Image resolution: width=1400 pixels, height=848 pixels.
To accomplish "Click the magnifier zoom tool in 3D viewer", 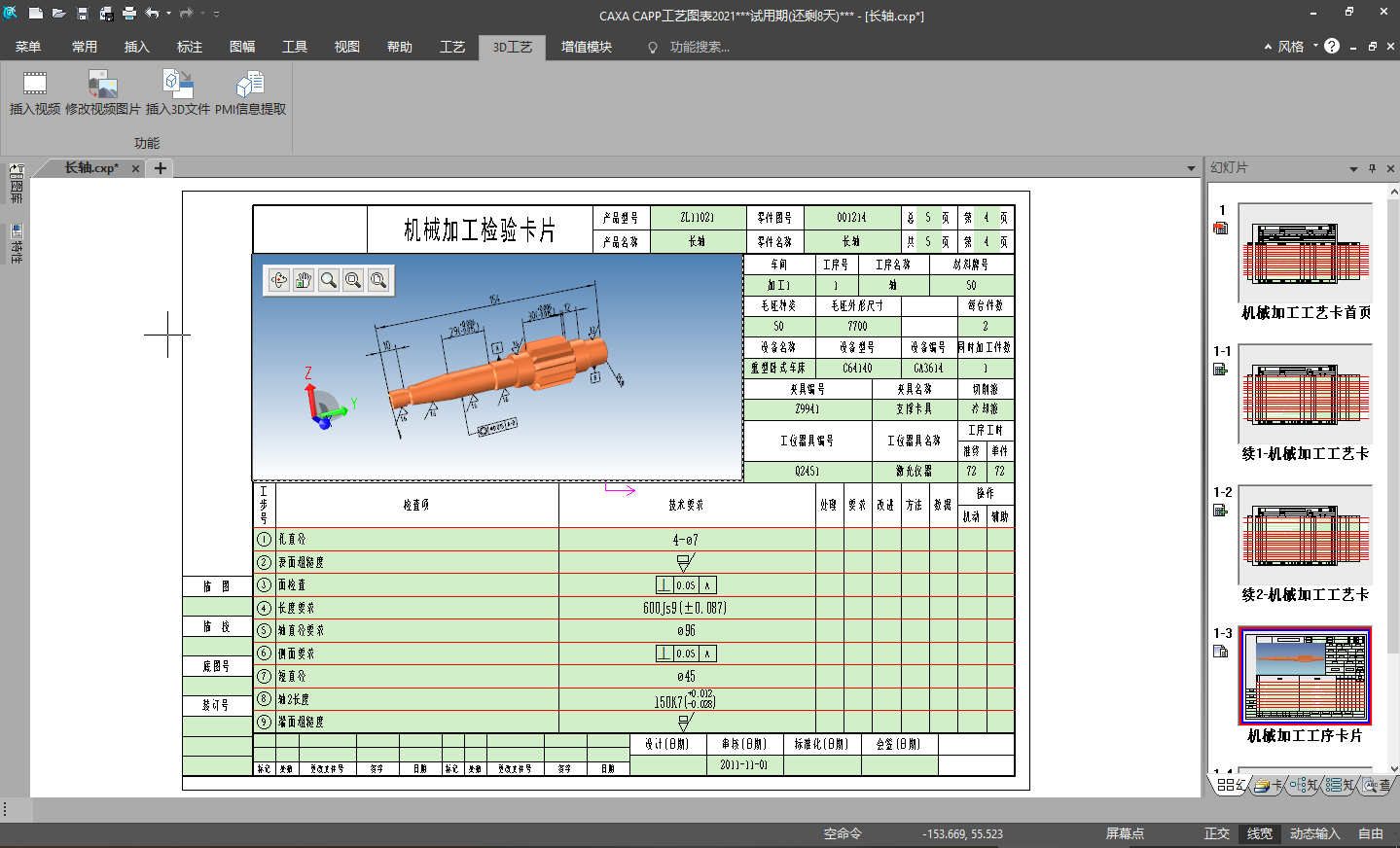I will (x=329, y=280).
